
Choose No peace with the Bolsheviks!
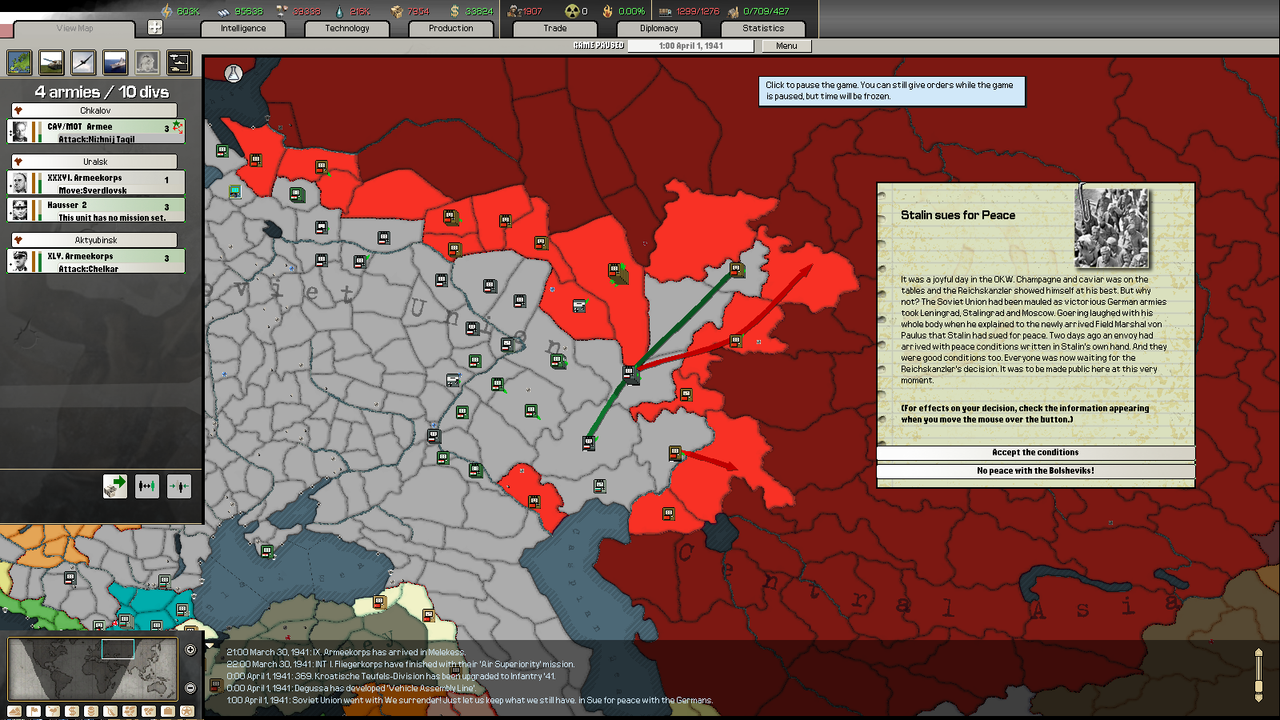coord(1035,470)
